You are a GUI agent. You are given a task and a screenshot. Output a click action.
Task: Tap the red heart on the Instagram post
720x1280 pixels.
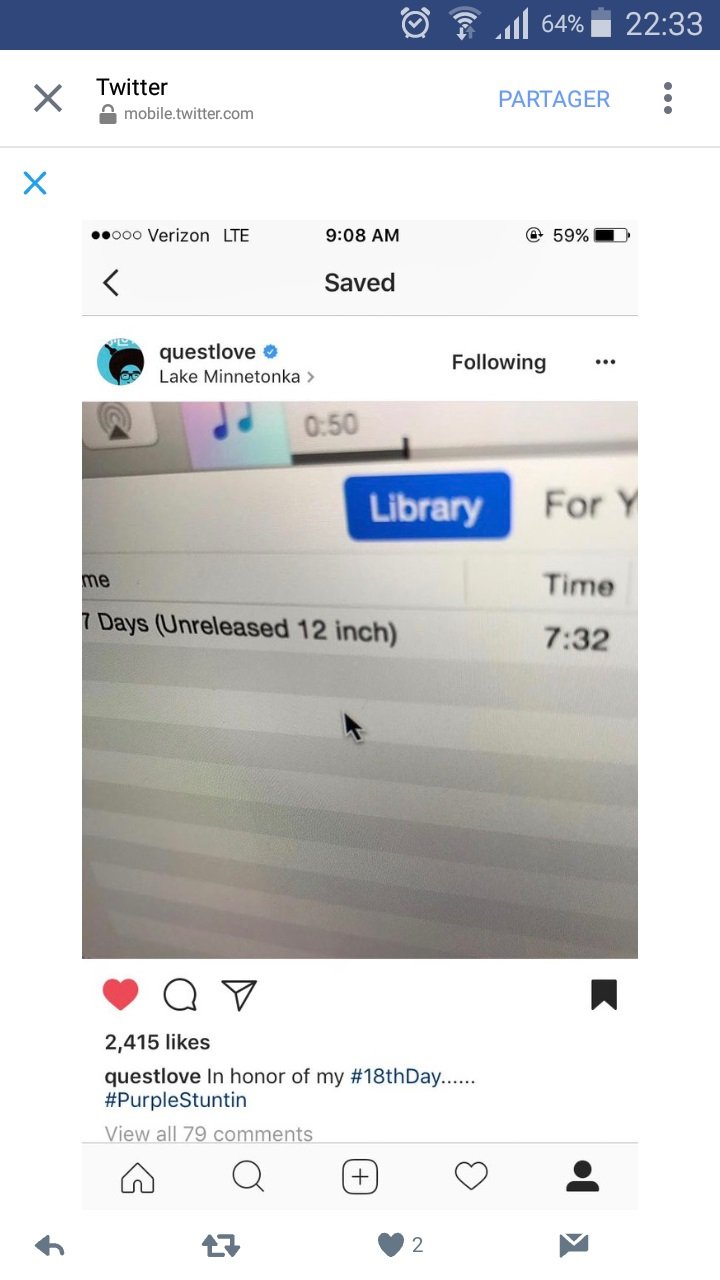120,994
